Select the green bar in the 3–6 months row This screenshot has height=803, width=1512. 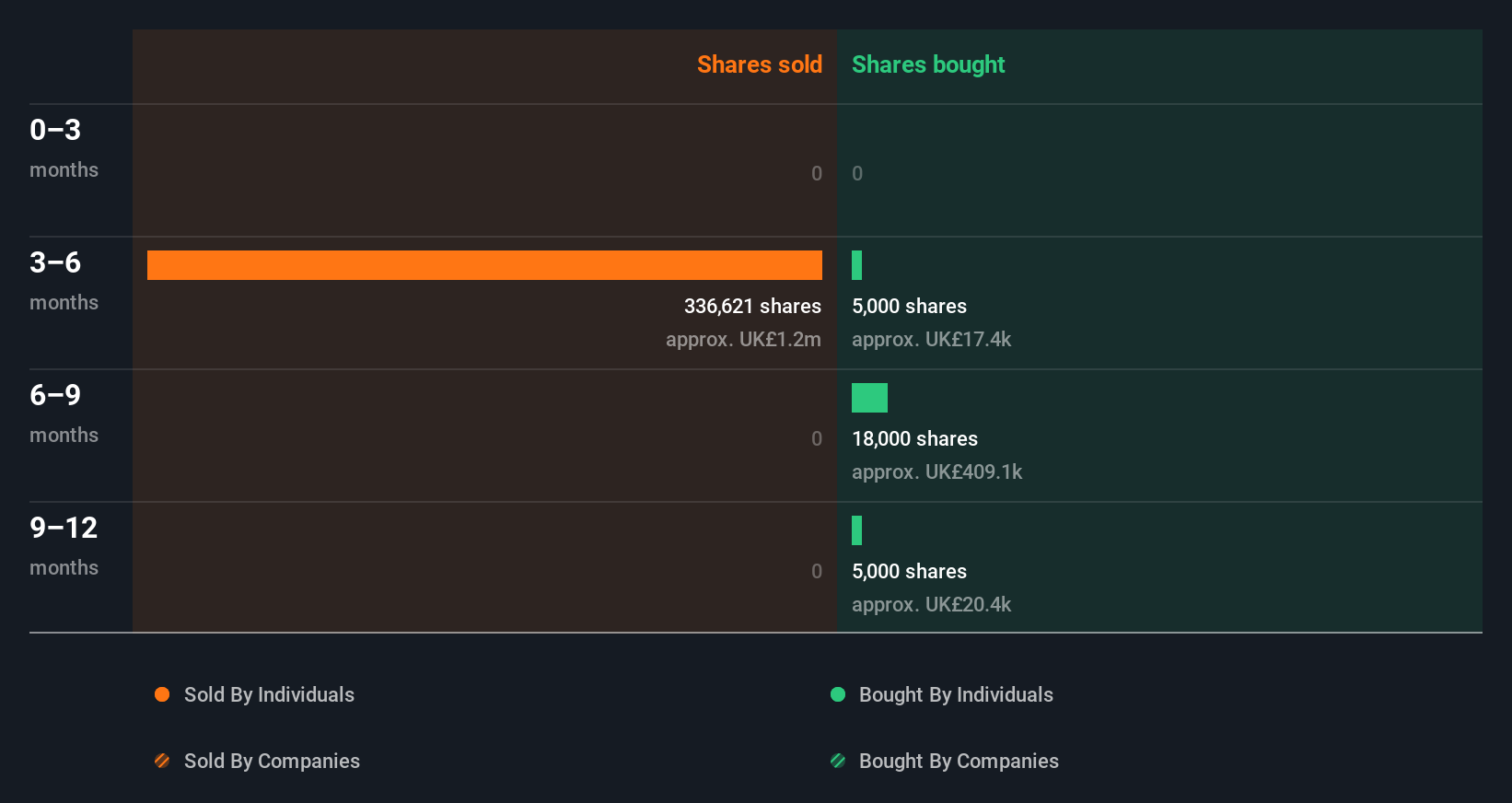856,265
